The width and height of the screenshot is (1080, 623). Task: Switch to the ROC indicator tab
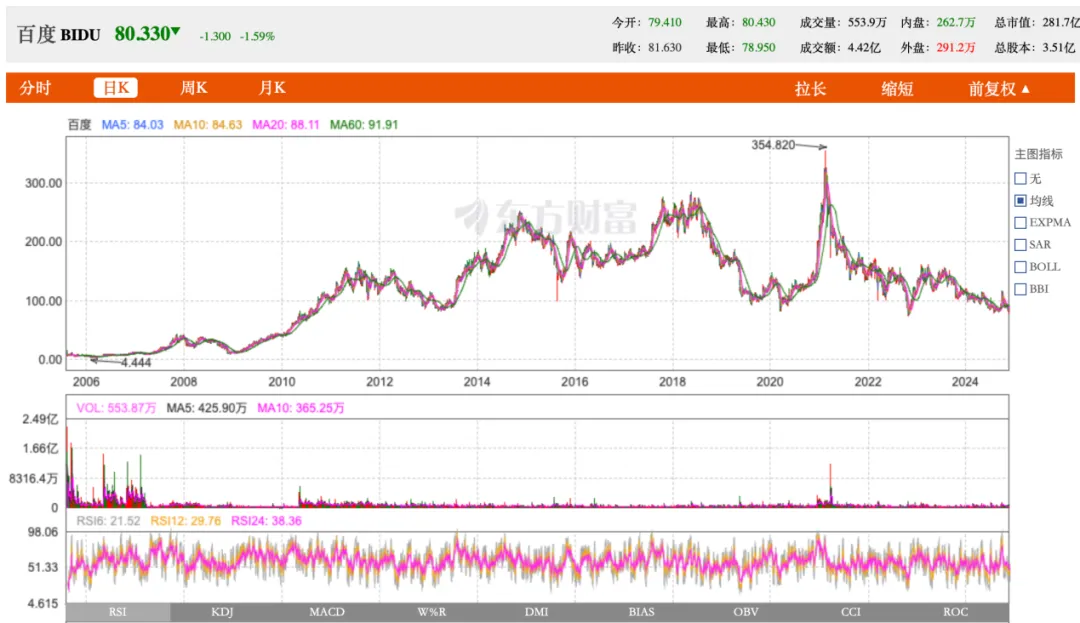(x=955, y=612)
